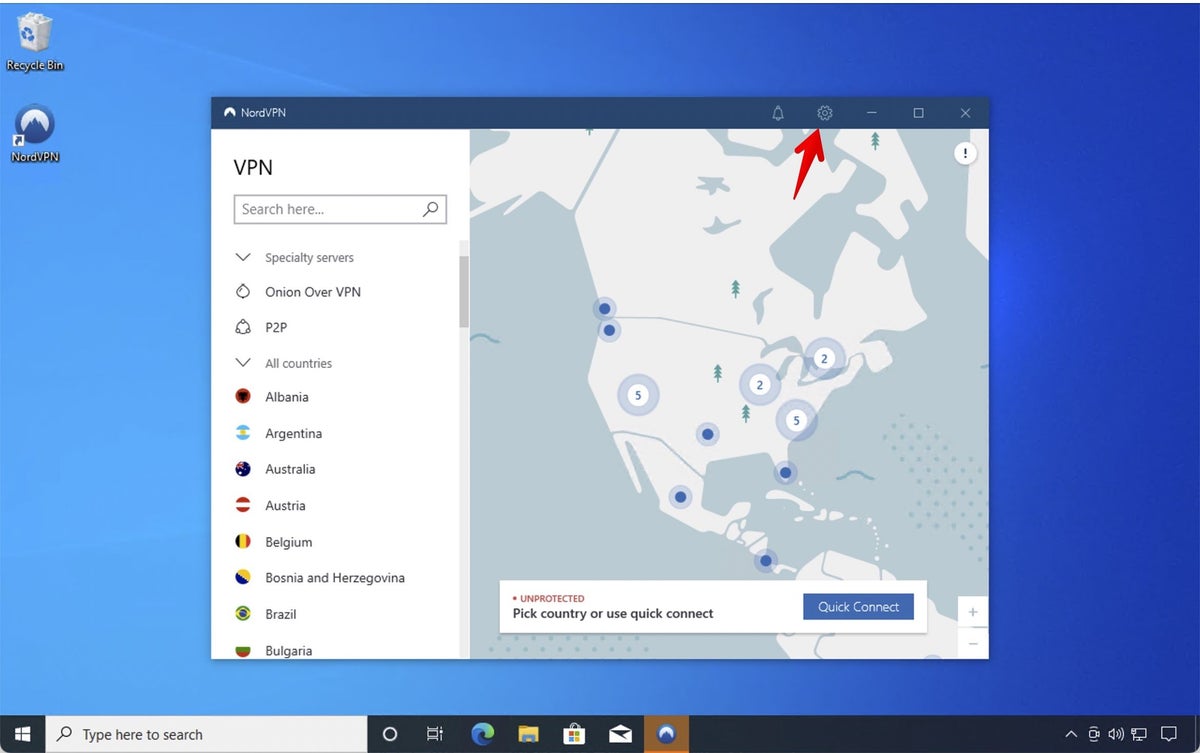Screen dimensions: 1200x753
Task: Click the Quick Connect button
Action: point(858,606)
